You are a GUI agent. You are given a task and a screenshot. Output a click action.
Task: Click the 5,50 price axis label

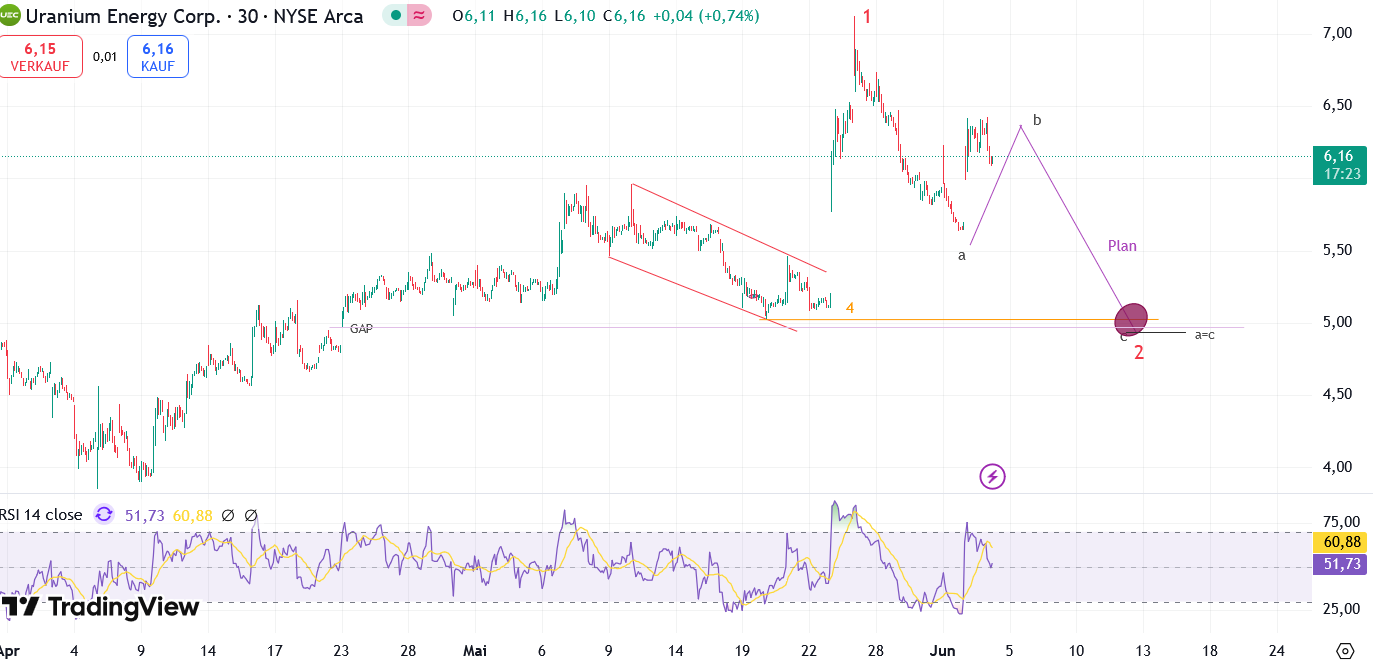pos(1337,250)
